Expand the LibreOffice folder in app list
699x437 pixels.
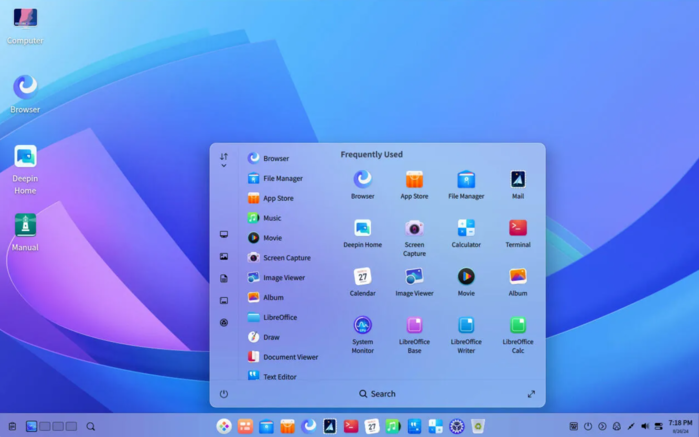point(279,317)
